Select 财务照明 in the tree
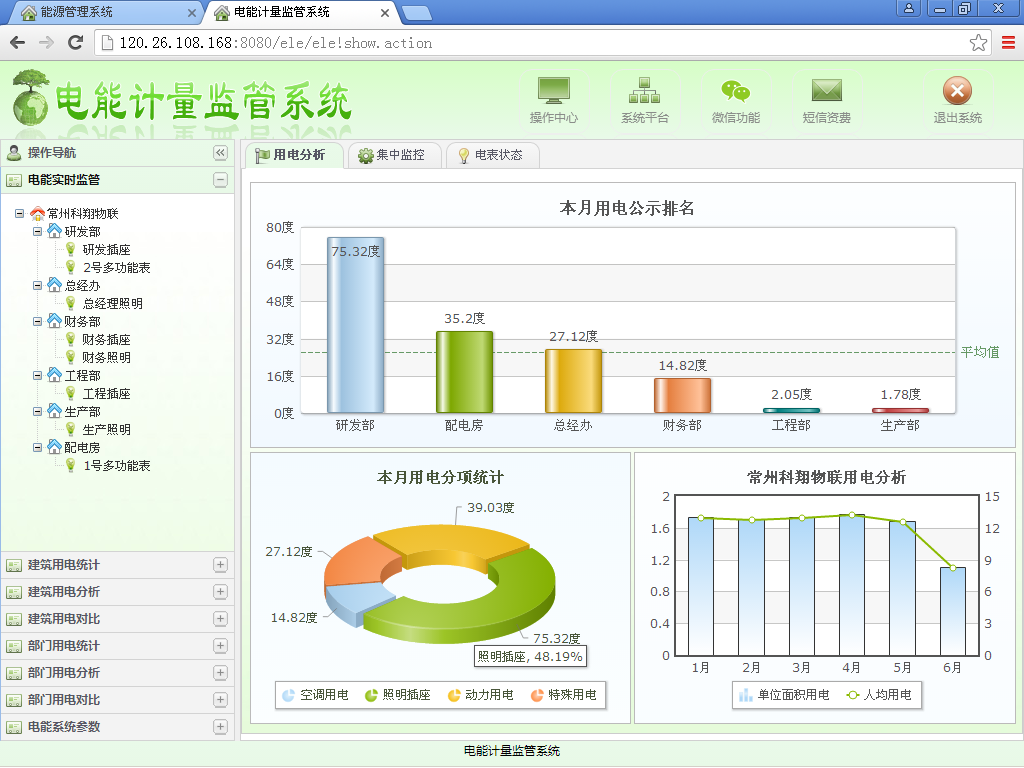This screenshot has width=1024, height=768. pyautogui.click(x=106, y=357)
